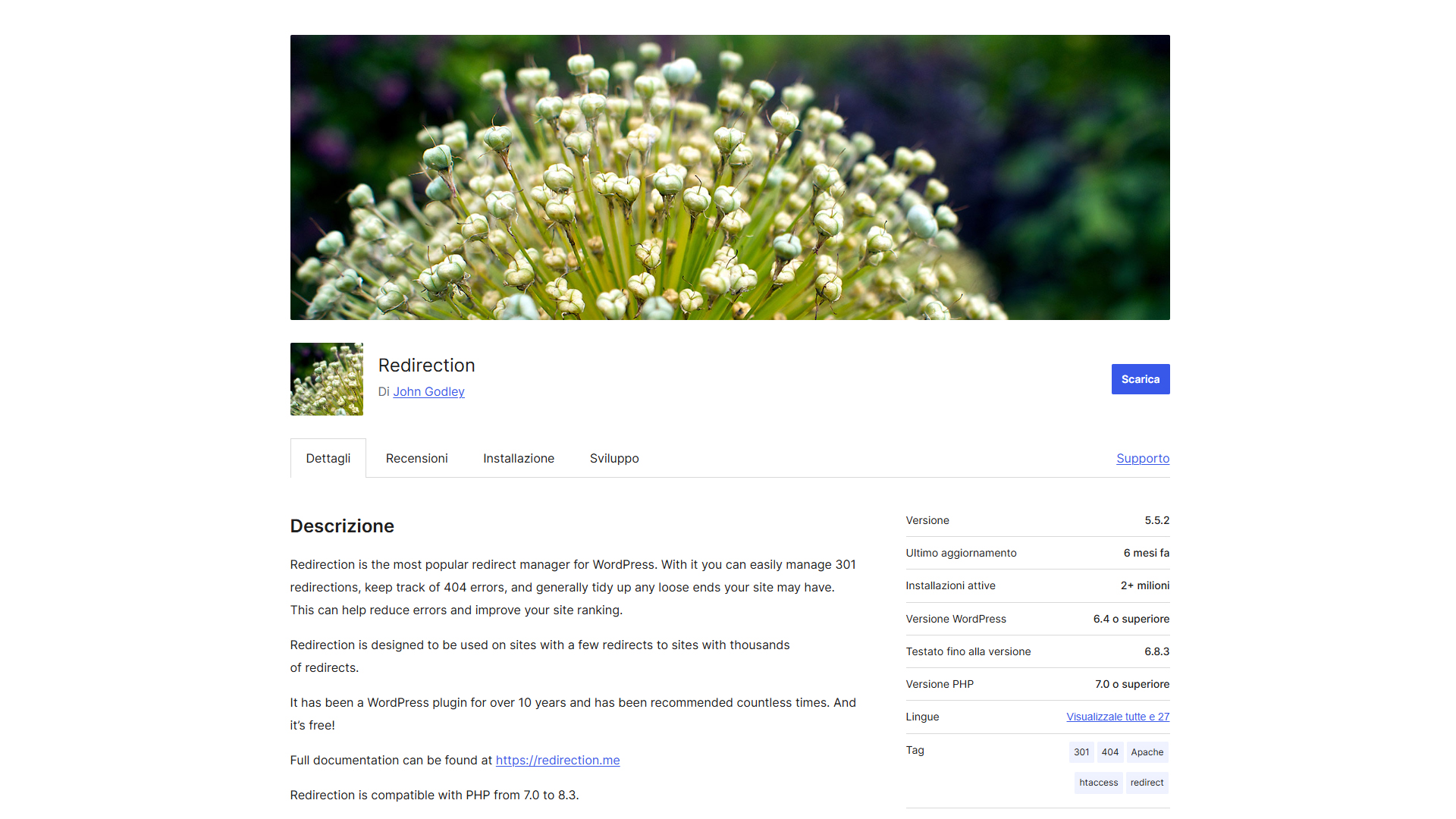Click the Versione PHP label

[940, 684]
